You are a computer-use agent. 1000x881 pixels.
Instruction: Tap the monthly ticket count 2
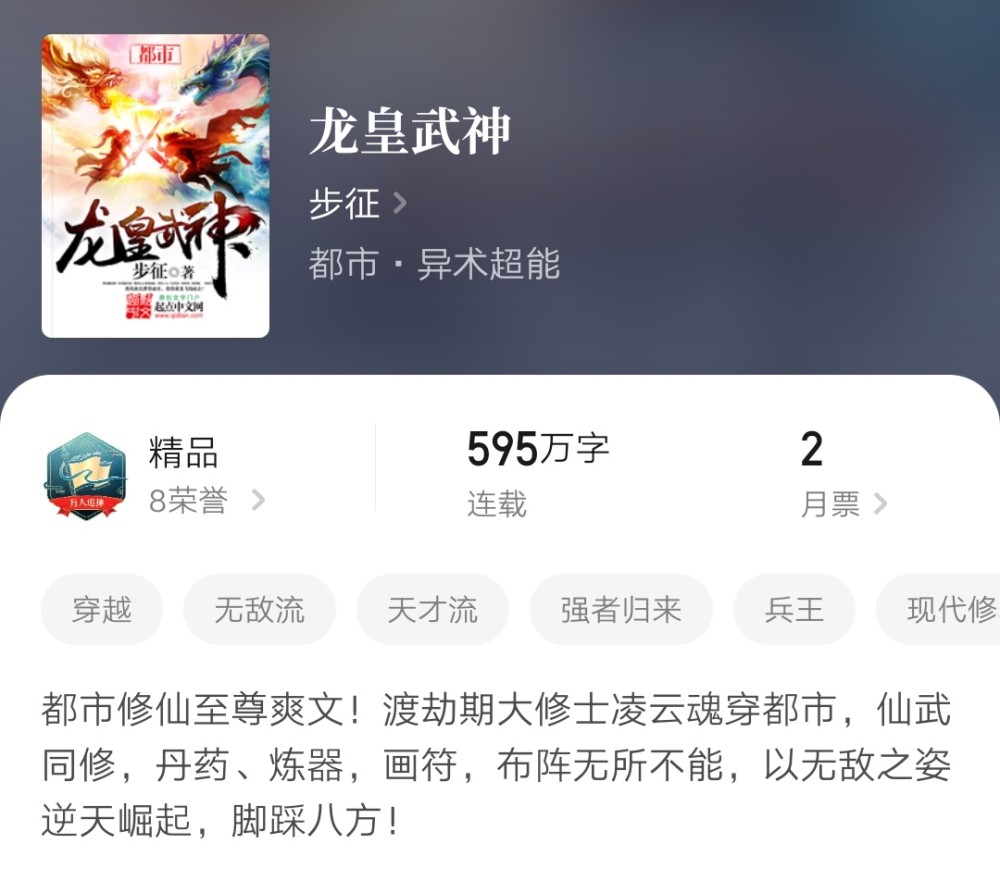click(811, 449)
